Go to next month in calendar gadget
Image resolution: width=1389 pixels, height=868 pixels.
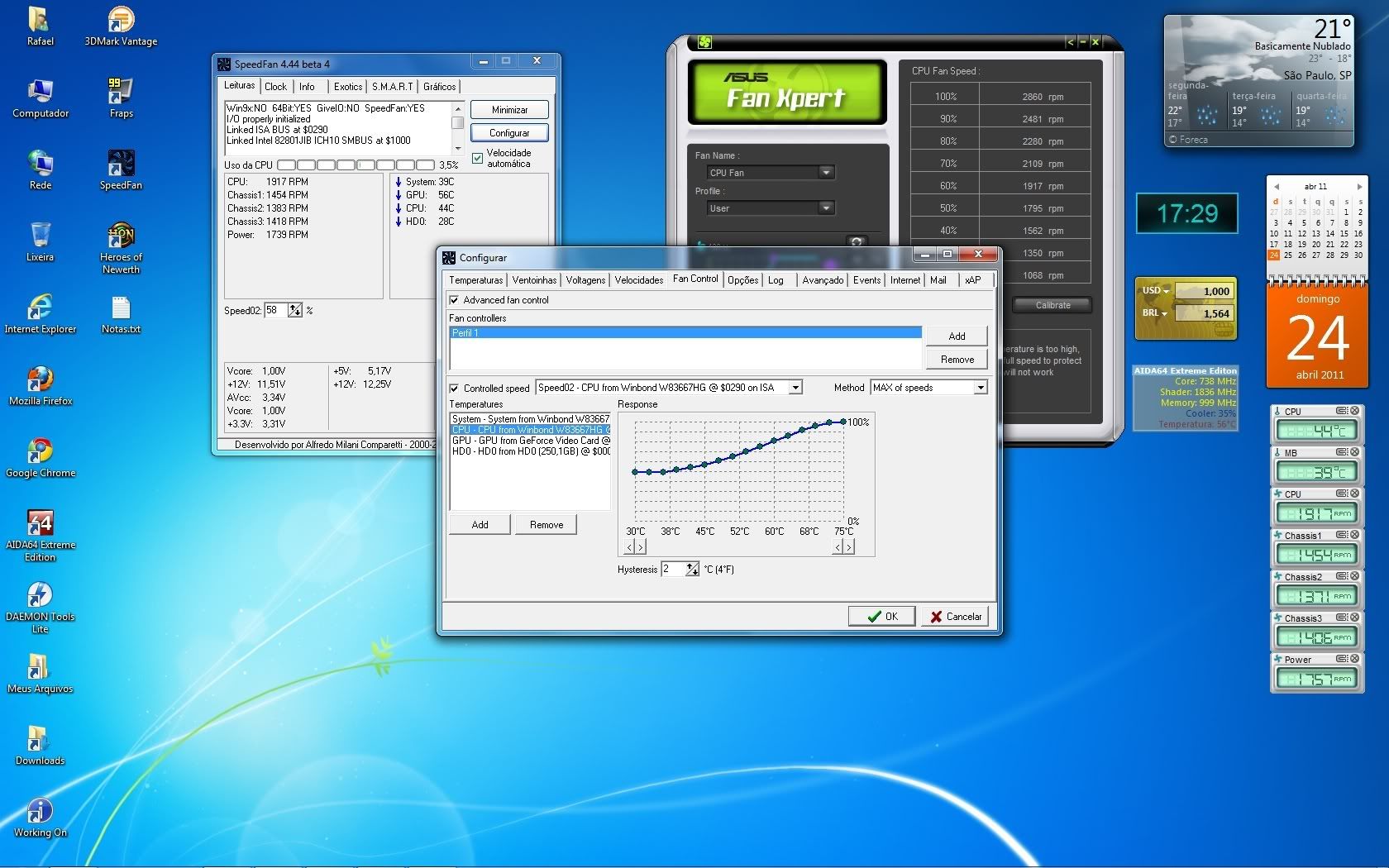pos(1359,186)
